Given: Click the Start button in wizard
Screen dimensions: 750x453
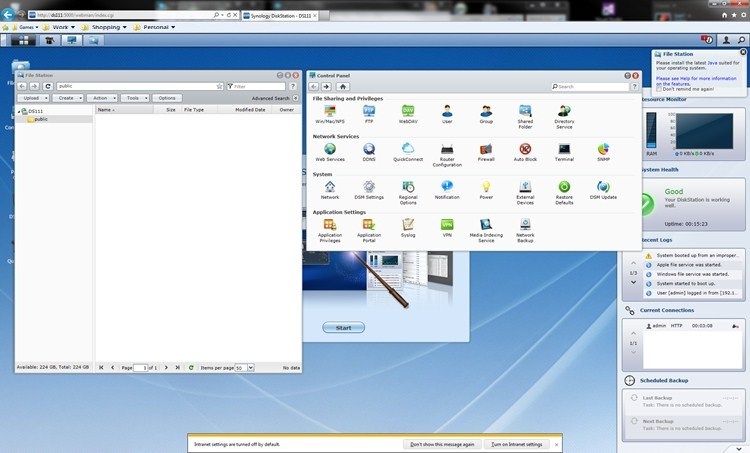Looking at the screenshot, I should coord(343,328).
